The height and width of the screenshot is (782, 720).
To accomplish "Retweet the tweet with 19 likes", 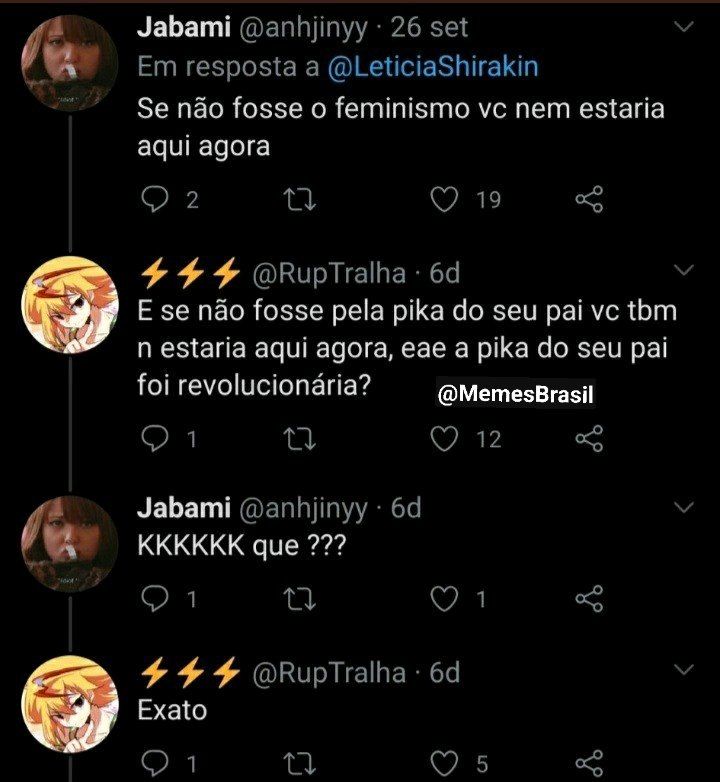I will click(299, 199).
